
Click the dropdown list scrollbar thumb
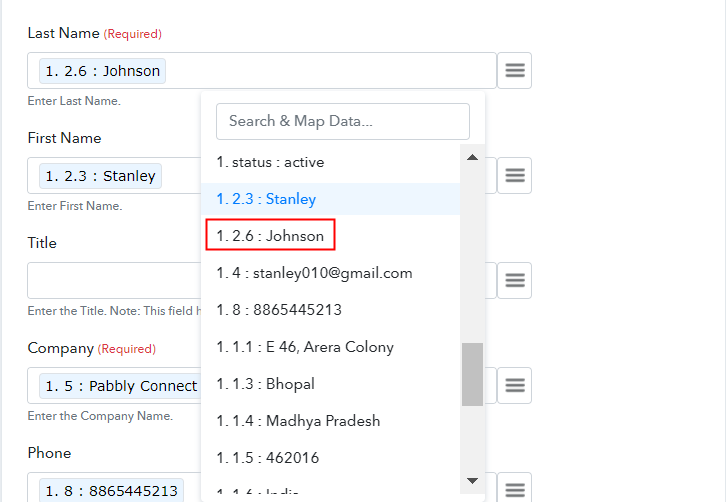472,374
